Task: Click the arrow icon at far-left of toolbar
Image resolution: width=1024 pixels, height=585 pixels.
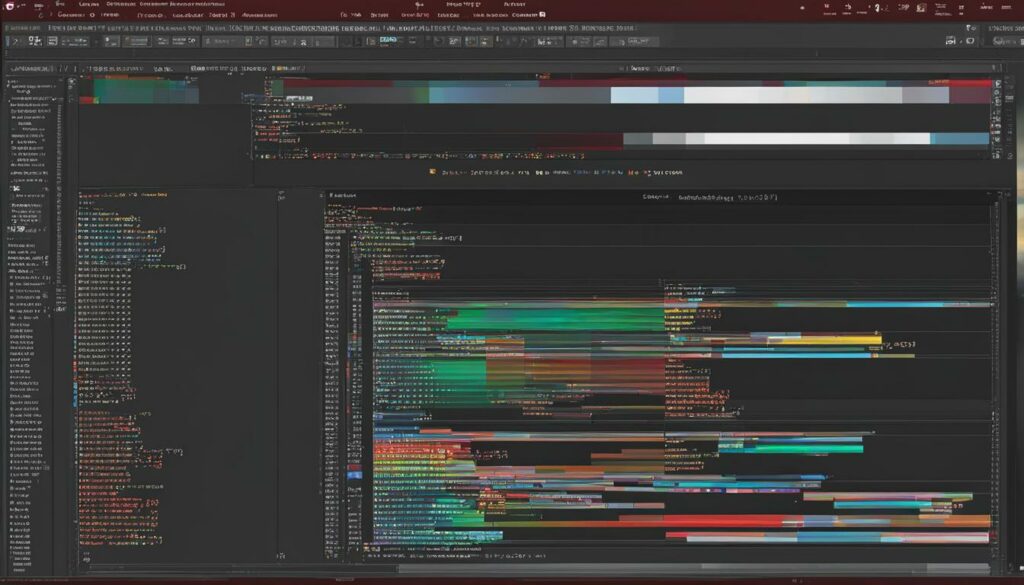Action: tap(15, 41)
